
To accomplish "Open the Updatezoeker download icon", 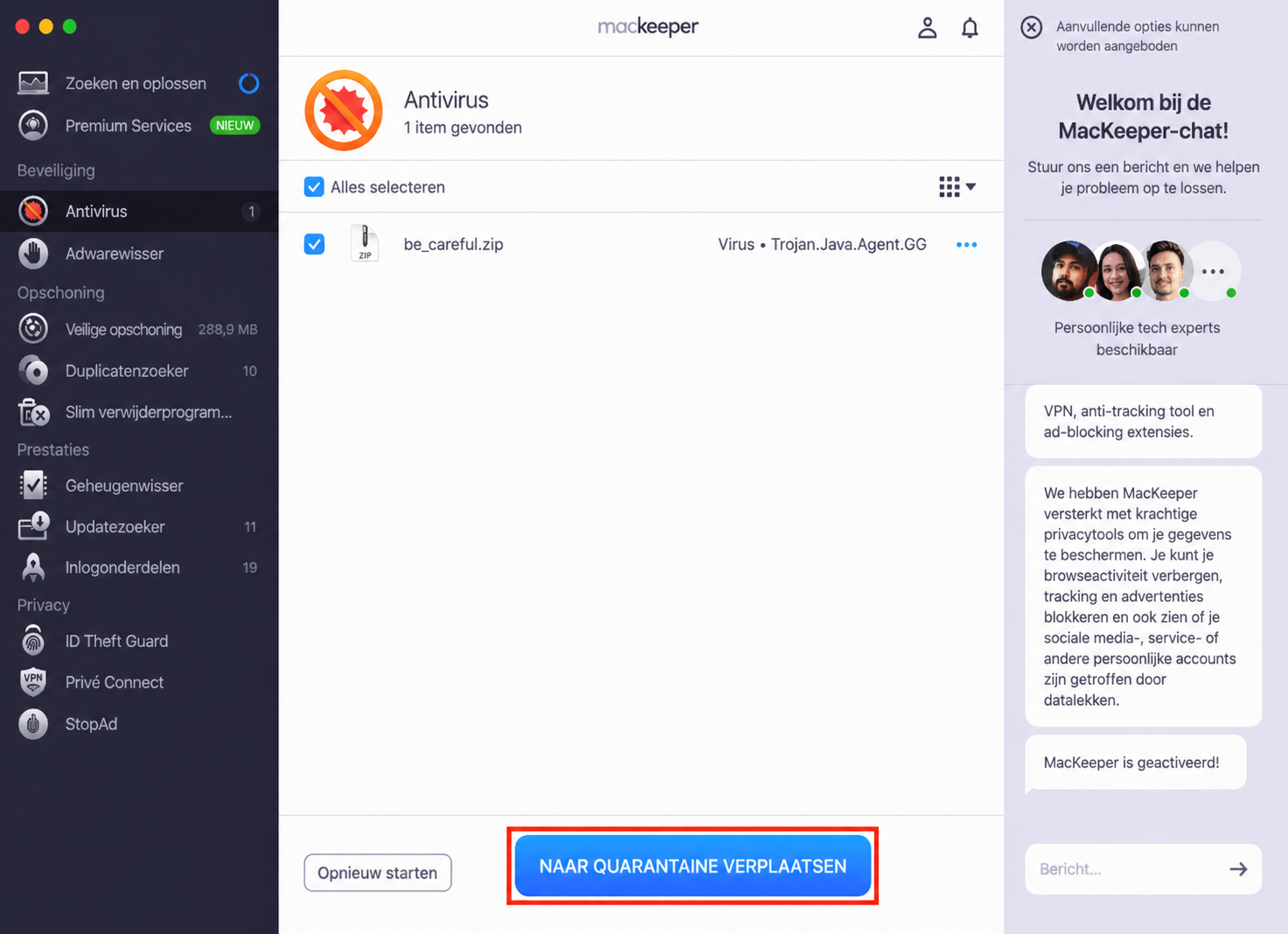I will [33, 526].
